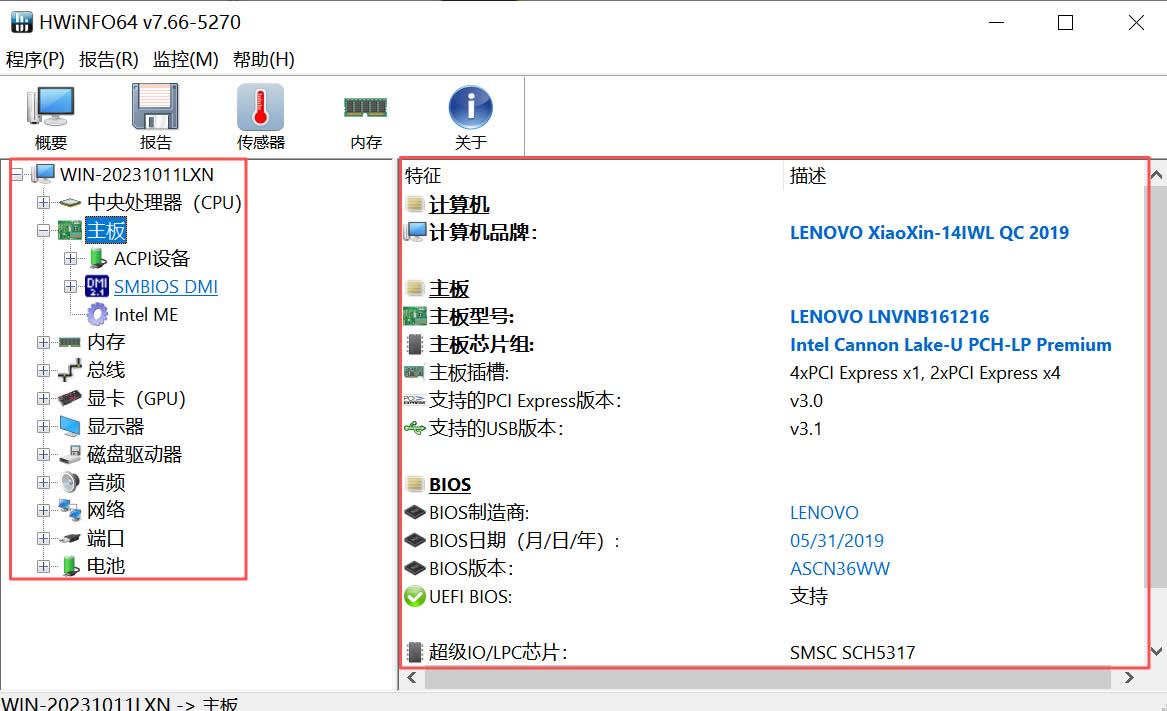The height and width of the screenshot is (711, 1167).
Task: Click the 描述 column header
Action: coord(808,176)
